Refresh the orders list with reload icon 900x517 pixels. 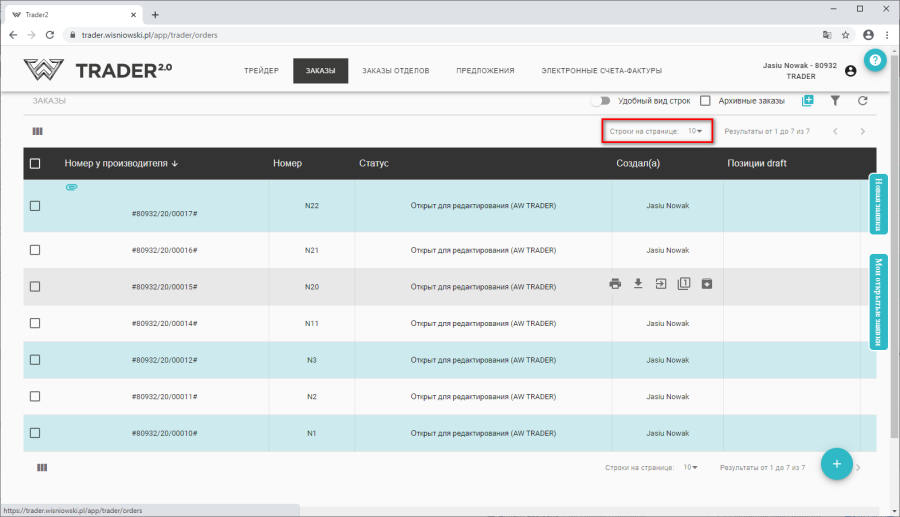click(x=862, y=101)
